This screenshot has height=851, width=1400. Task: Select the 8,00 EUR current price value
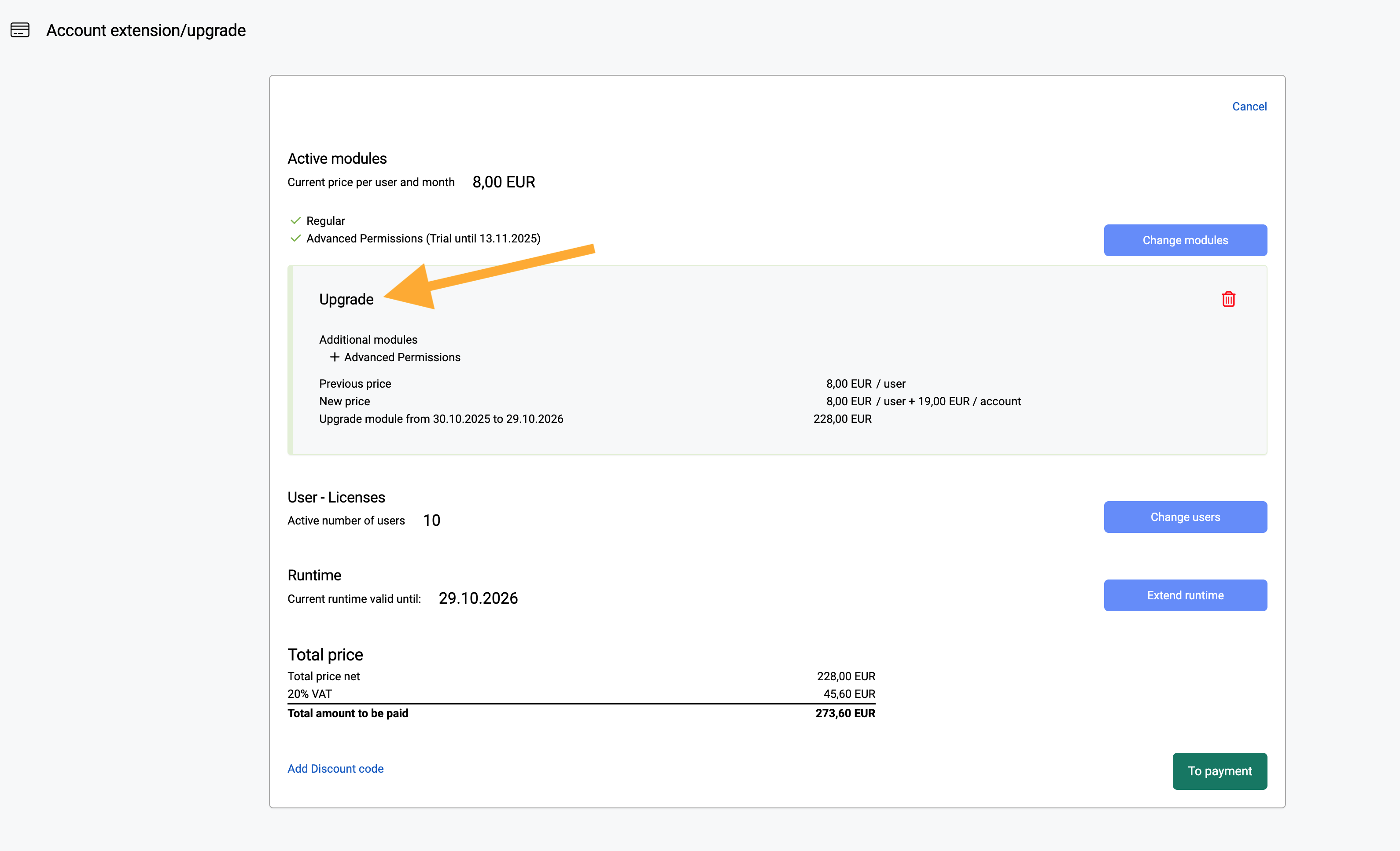(x=504, y=182)
